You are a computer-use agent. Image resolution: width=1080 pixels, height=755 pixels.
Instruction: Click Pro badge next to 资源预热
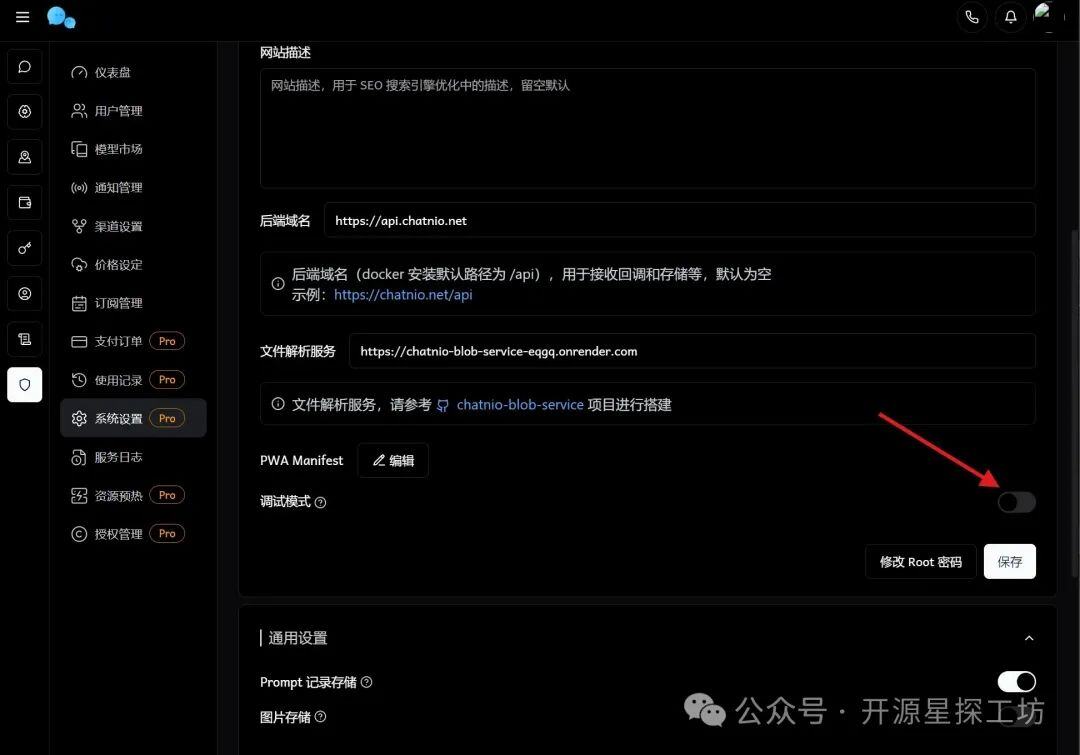pyautogui.click(x=167, y=495)
